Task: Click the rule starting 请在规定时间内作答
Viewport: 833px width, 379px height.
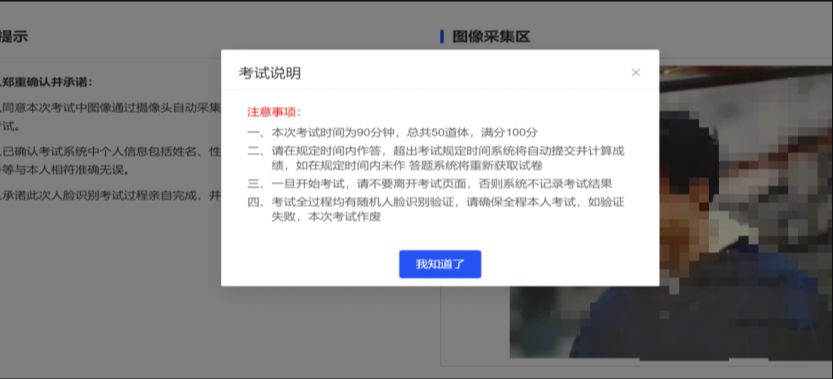Action: pyautogui.click(x=436, y=158)
